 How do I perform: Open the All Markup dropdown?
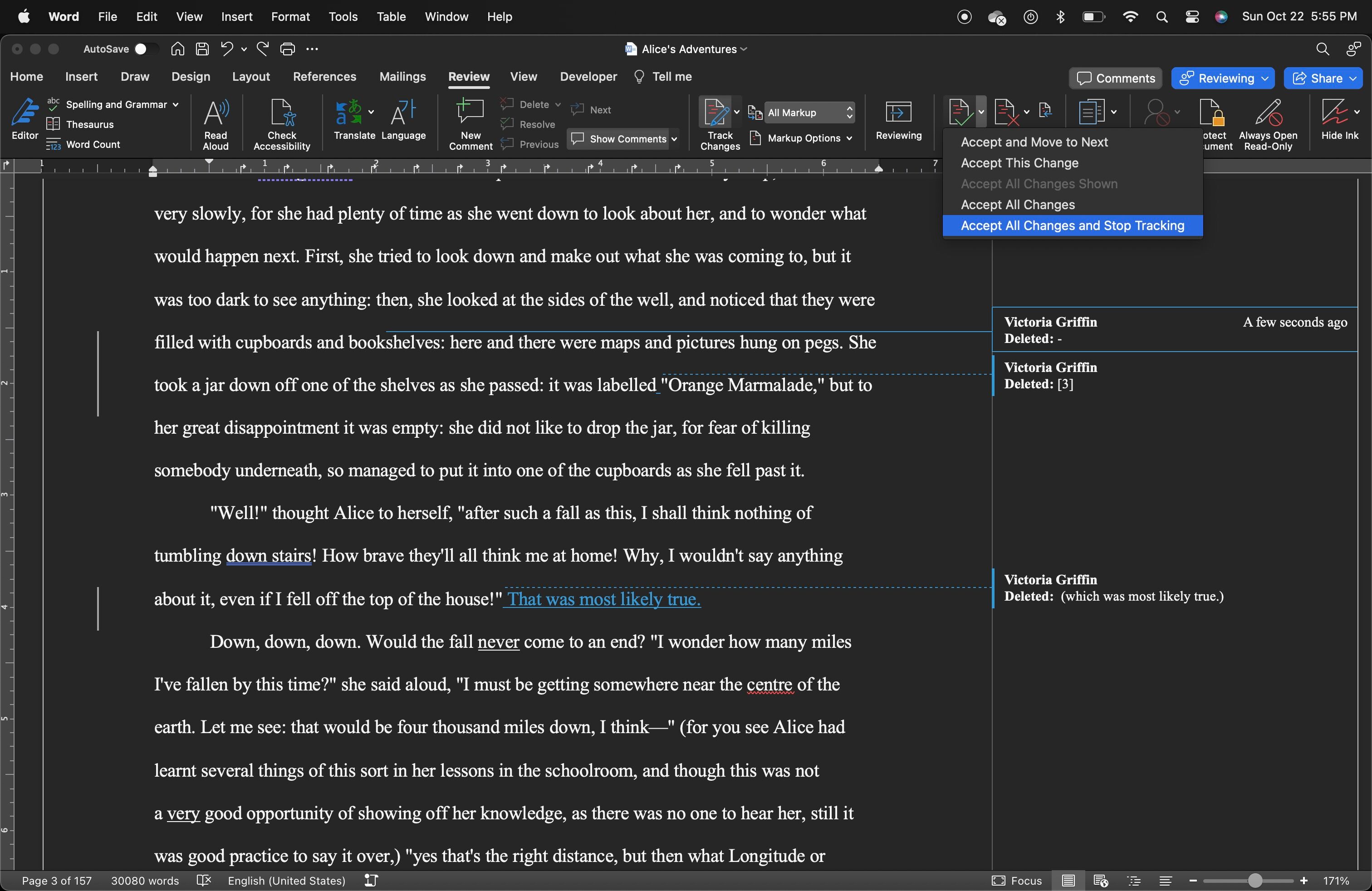pos(809,113)
